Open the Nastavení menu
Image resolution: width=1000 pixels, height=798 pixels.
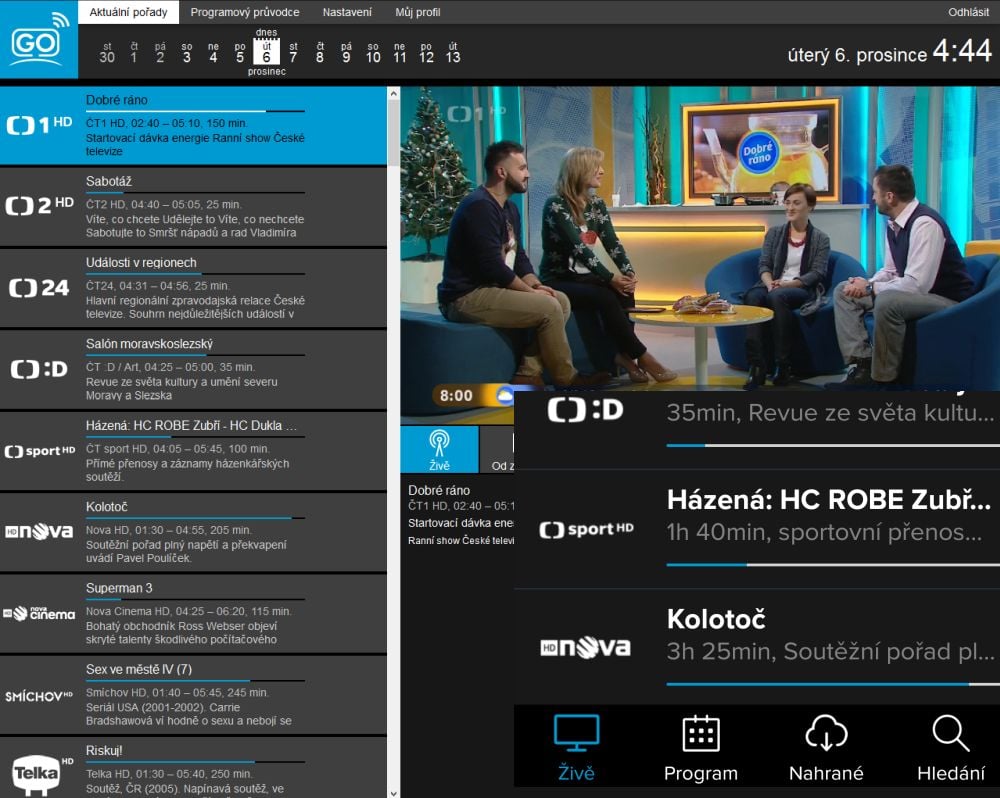(x=347, y=11)
